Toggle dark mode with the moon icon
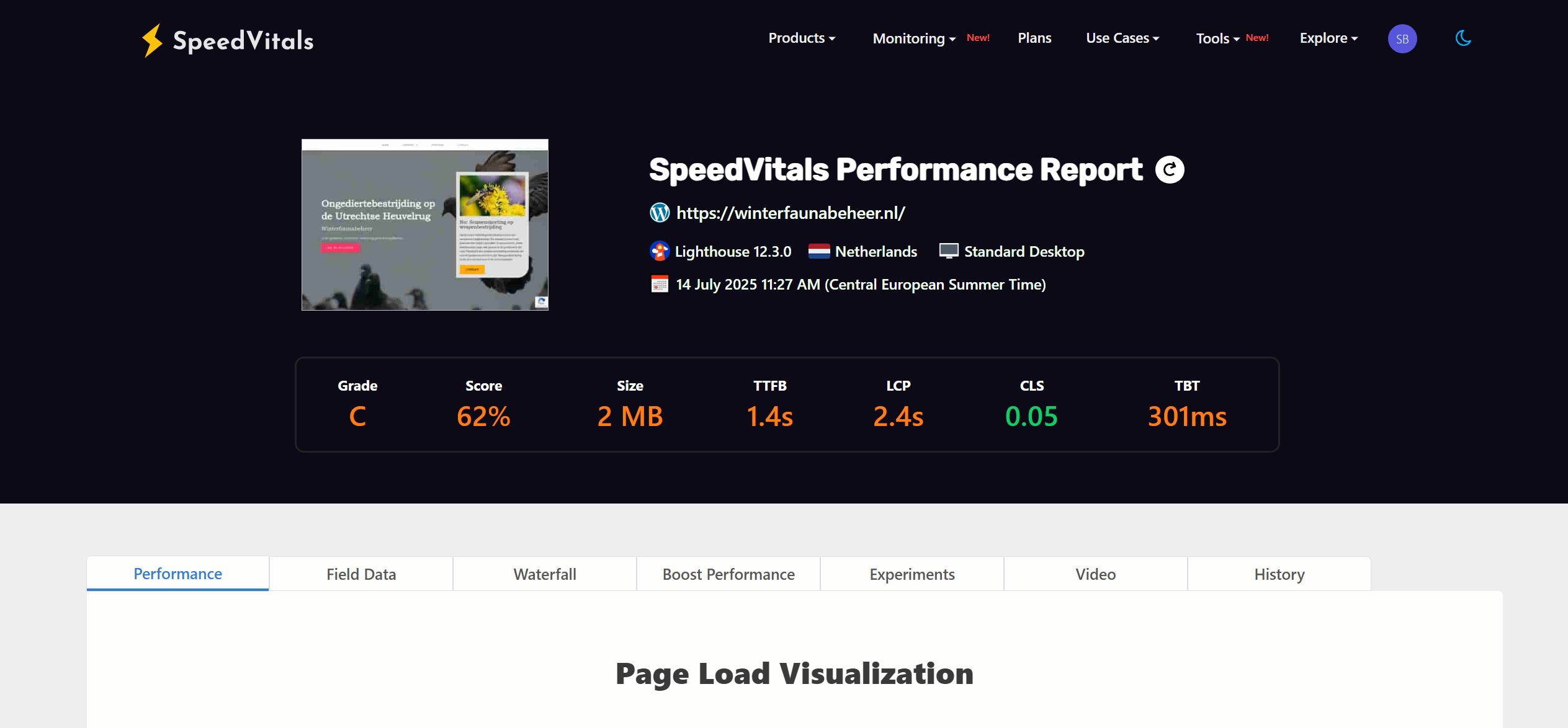The width and height of the screenshot is (1568, 728). (x=1463, y=38)
